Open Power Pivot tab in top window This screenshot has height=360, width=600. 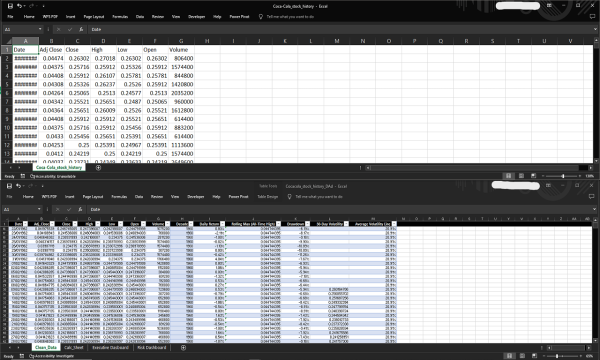click(x=239, y=17)
